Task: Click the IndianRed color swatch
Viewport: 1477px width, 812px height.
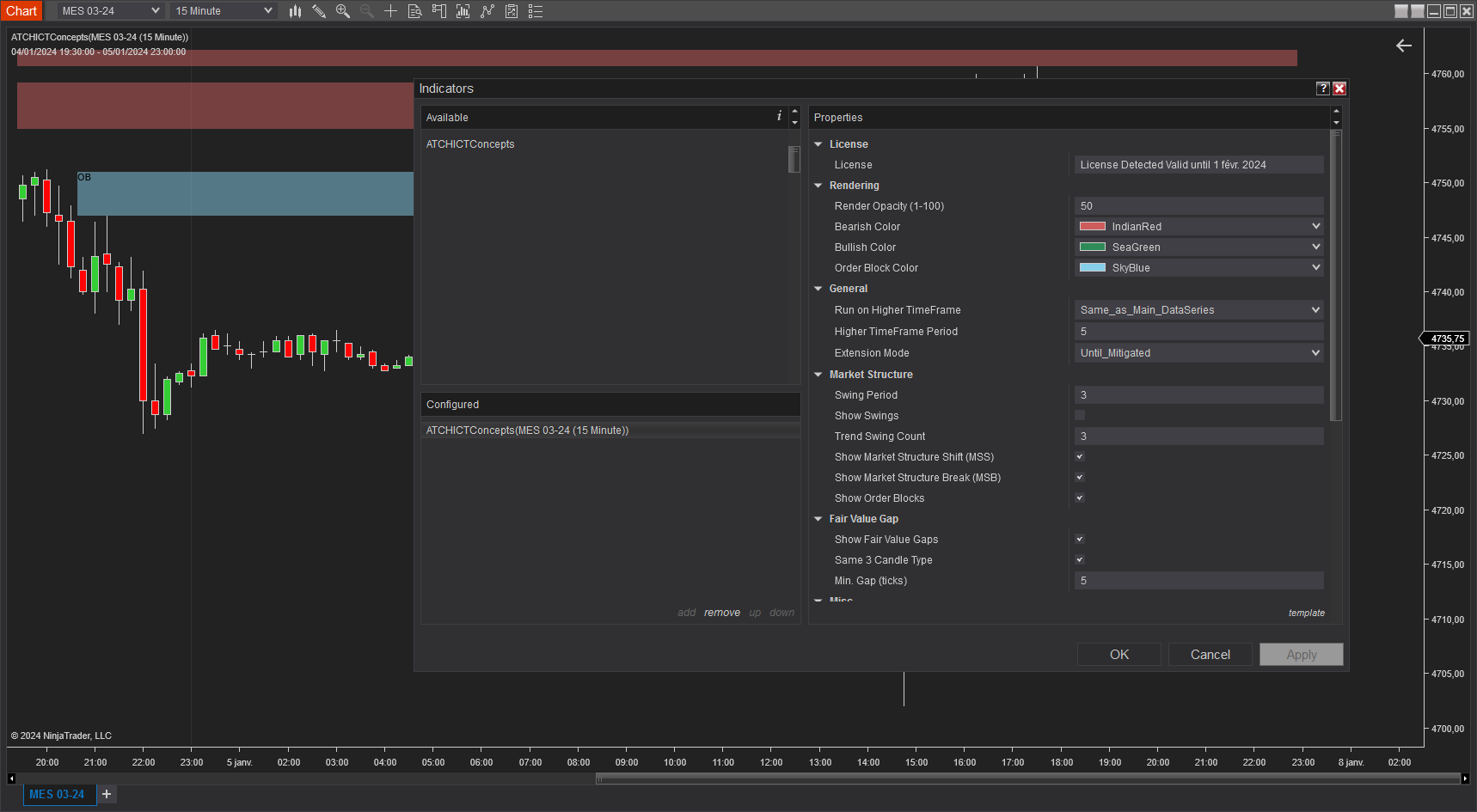Action: 1093,227
